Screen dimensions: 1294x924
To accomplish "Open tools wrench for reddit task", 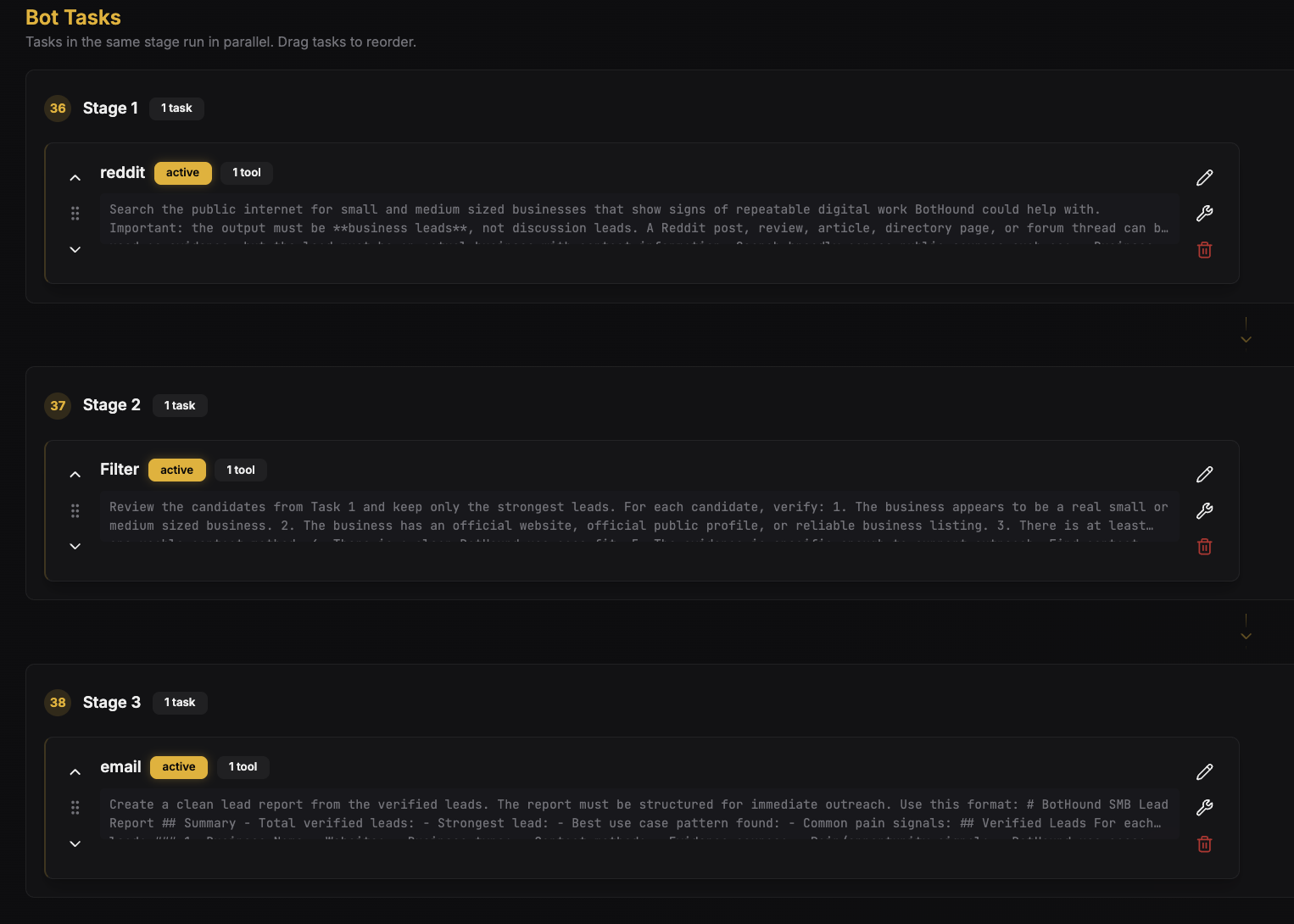I will pos(1204,214).
